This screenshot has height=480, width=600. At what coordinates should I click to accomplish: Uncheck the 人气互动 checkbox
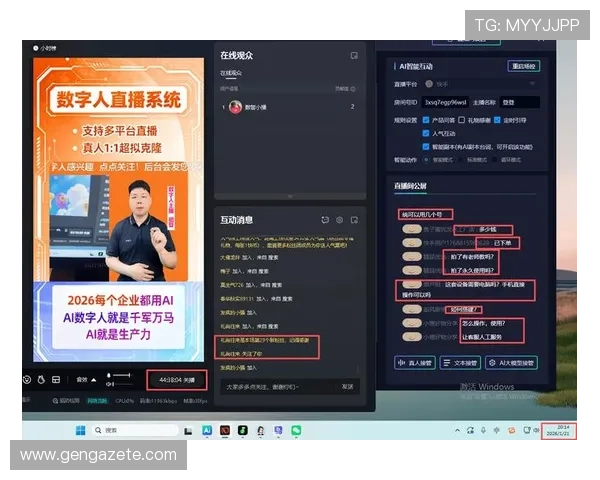point(426,133)
